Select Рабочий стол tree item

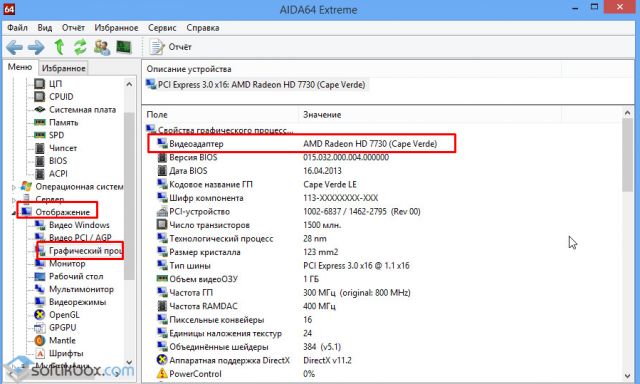(76, 276)
